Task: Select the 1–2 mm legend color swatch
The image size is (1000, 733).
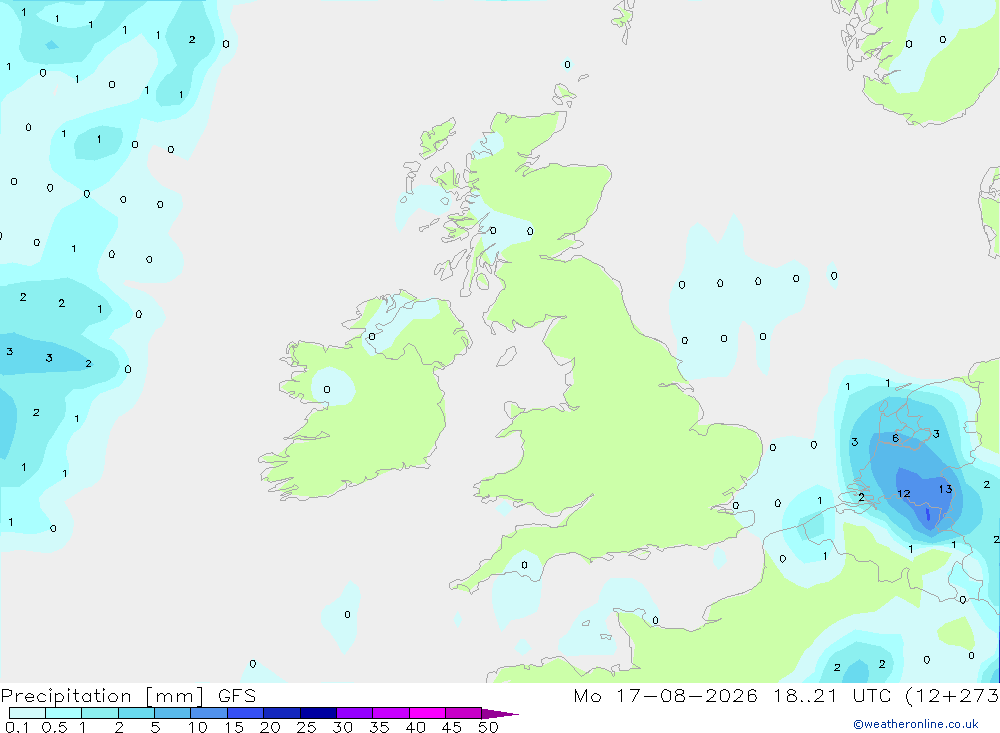Action: click(x=100, y=713)
